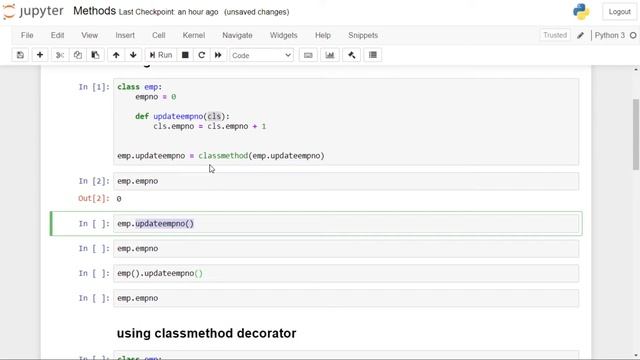The width and height of the screenshot is (640, 360).
Task: Interrupt the kernel with stop icon
Action: pos(185,55)
